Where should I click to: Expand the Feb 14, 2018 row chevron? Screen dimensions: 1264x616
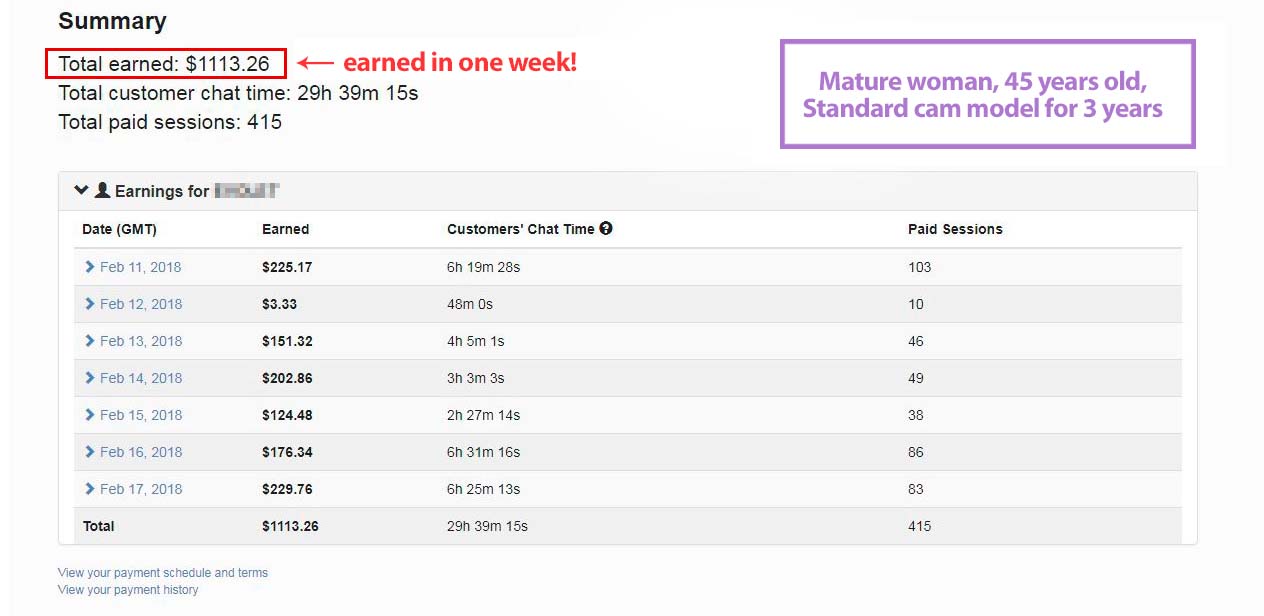[x=90, y=378]
